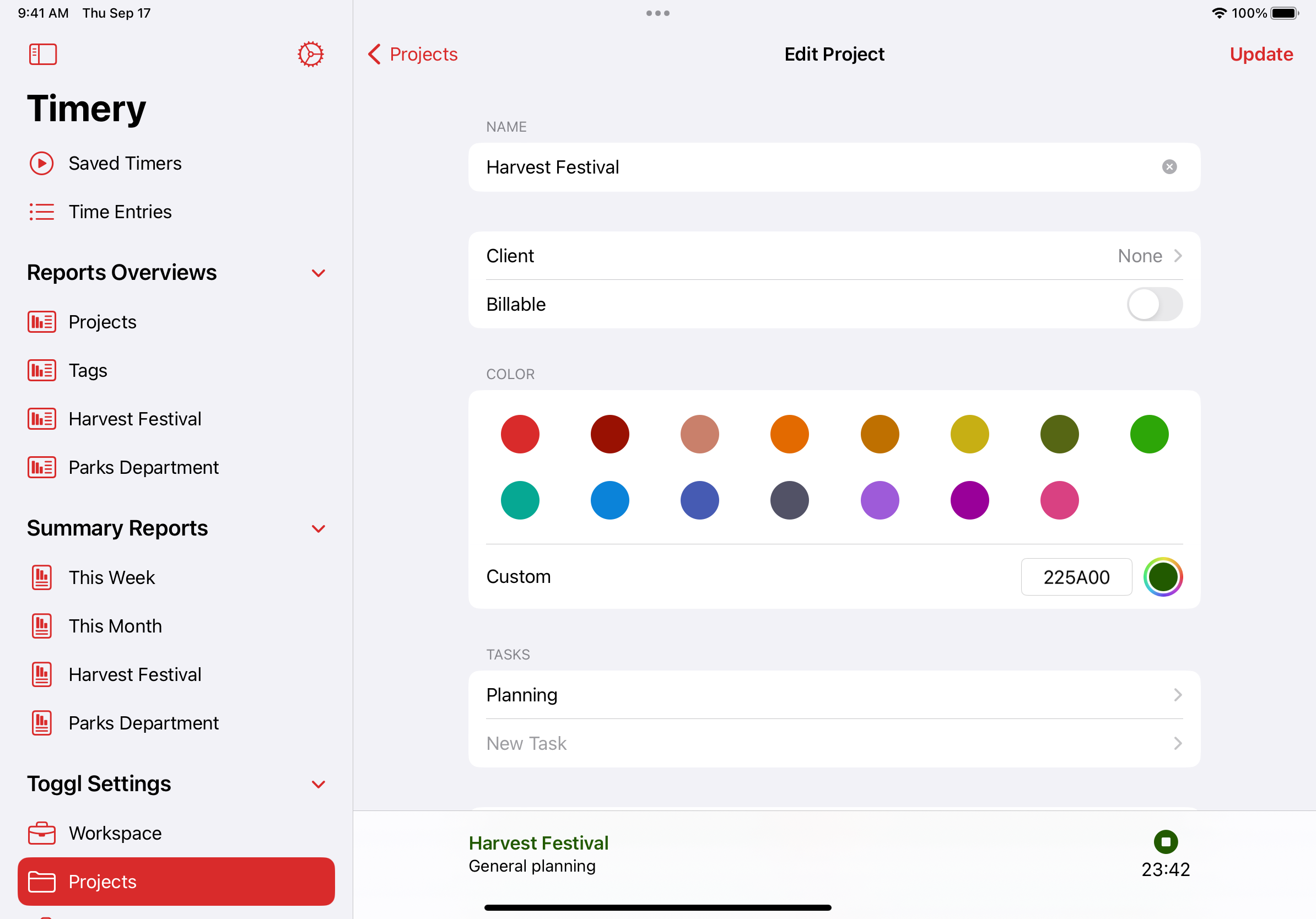Tap the battery indicator

(x=1285, y=13)
